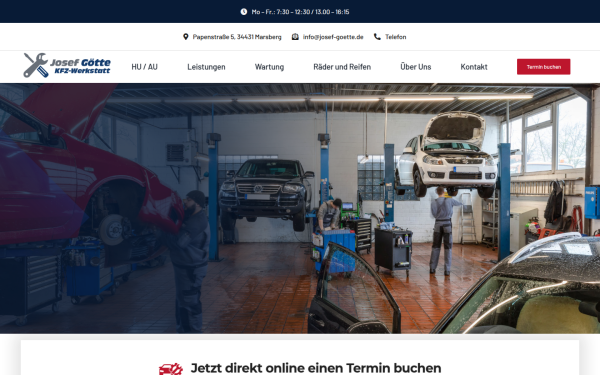Click the Josef Götte KFZ-Werkstatt logo
The image size is (600, 375).
(67, 65)
